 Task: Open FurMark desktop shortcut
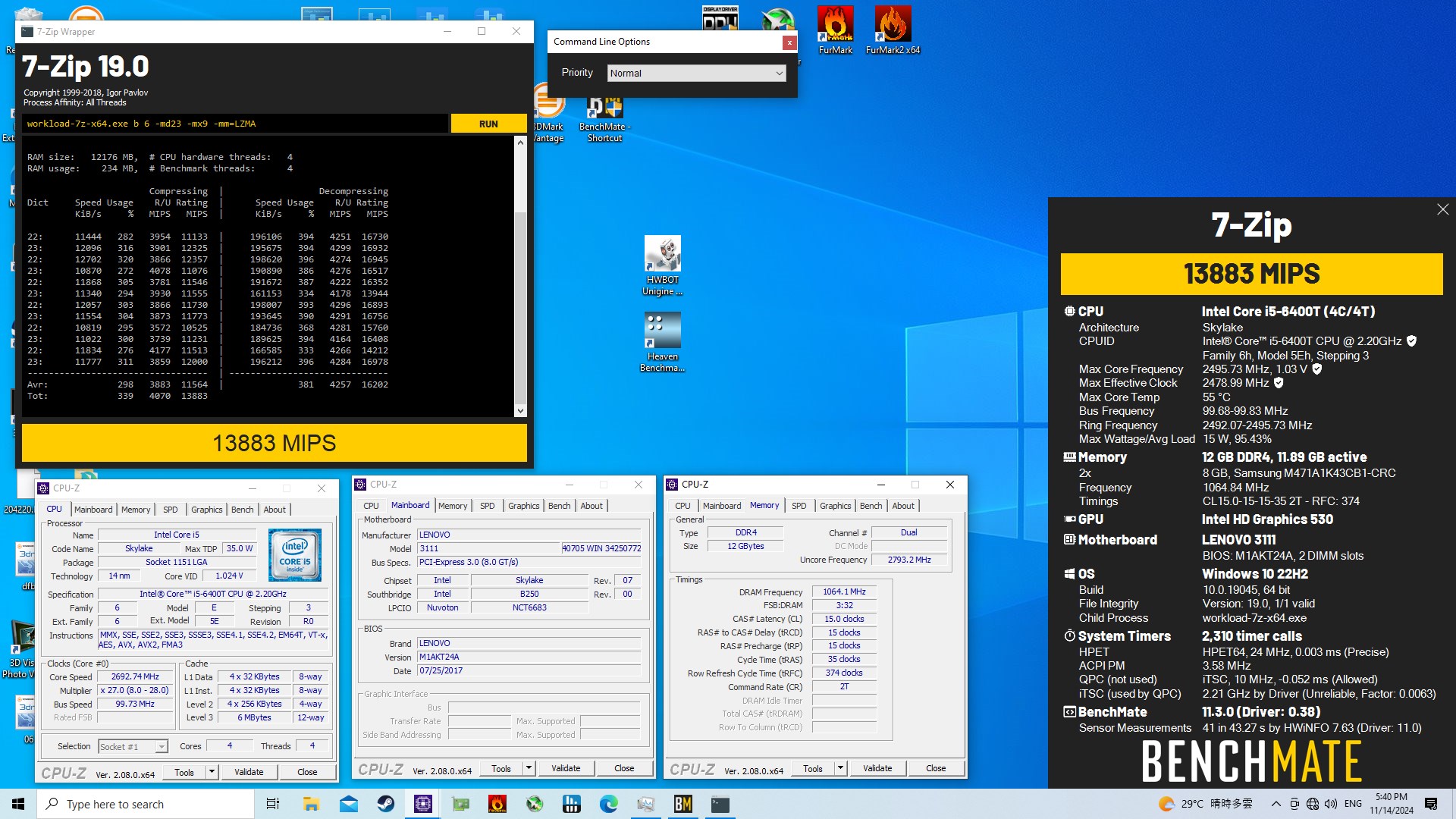(836, 30)
